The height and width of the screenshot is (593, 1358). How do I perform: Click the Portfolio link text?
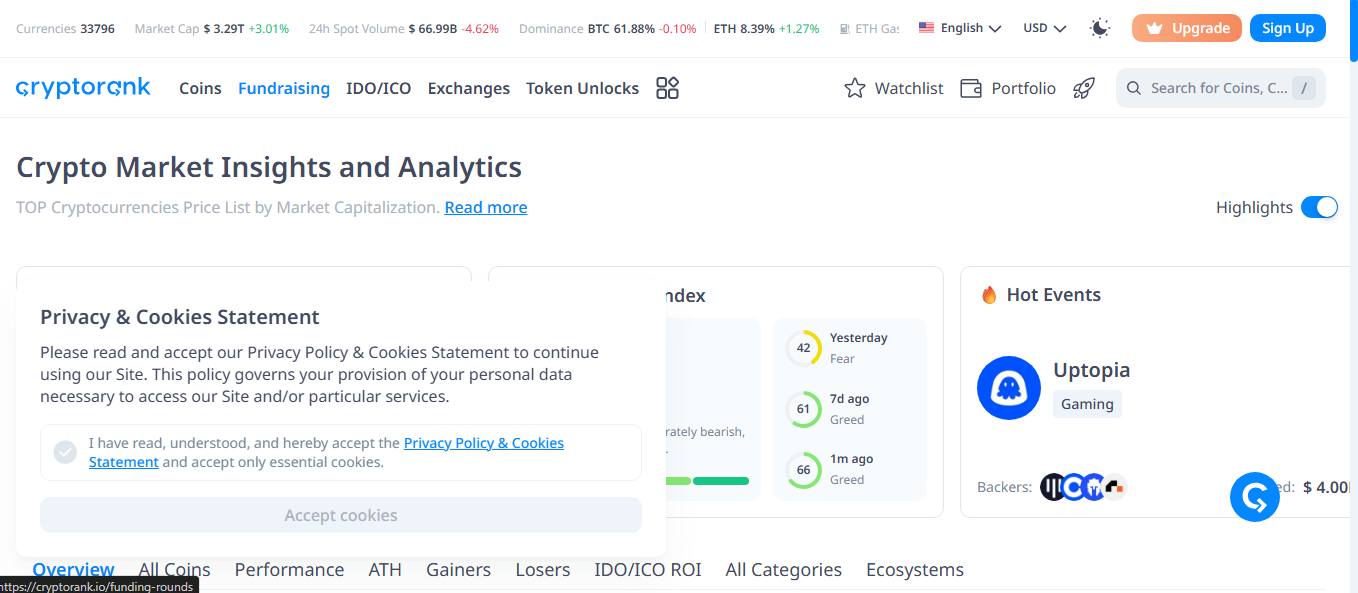[1024, 88]
